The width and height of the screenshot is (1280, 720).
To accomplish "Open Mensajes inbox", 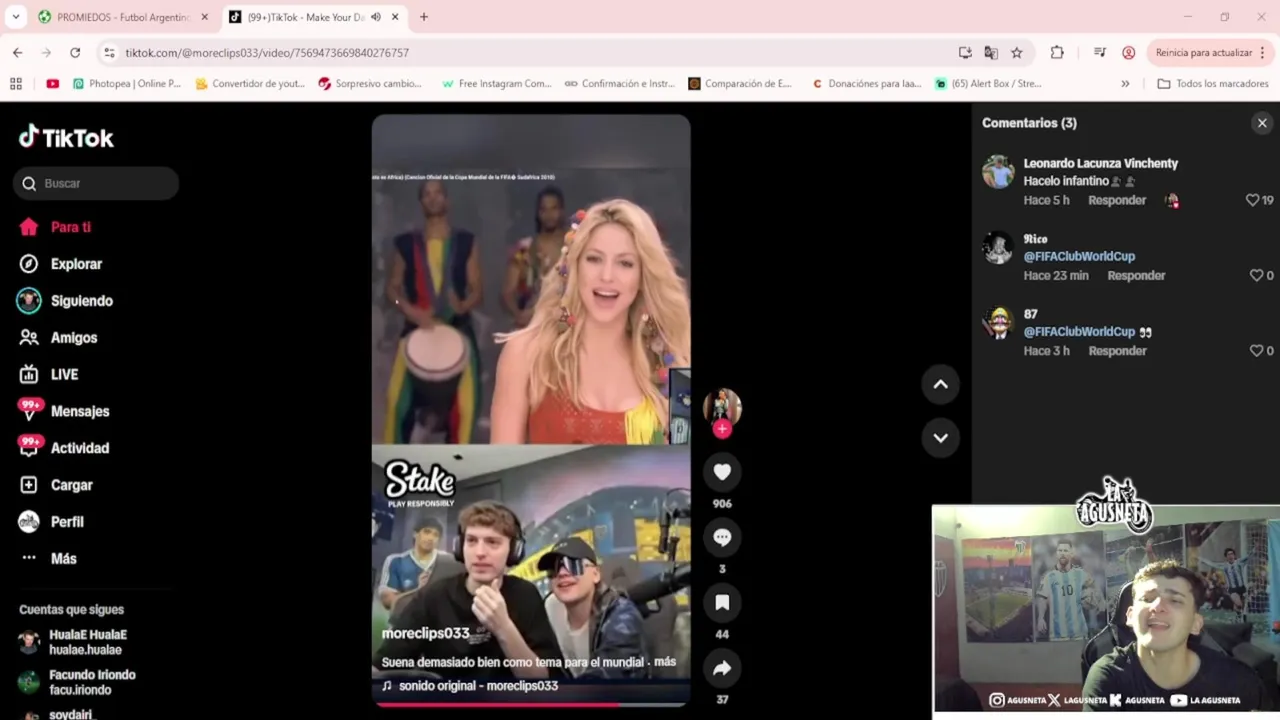I will click(65, 411).
